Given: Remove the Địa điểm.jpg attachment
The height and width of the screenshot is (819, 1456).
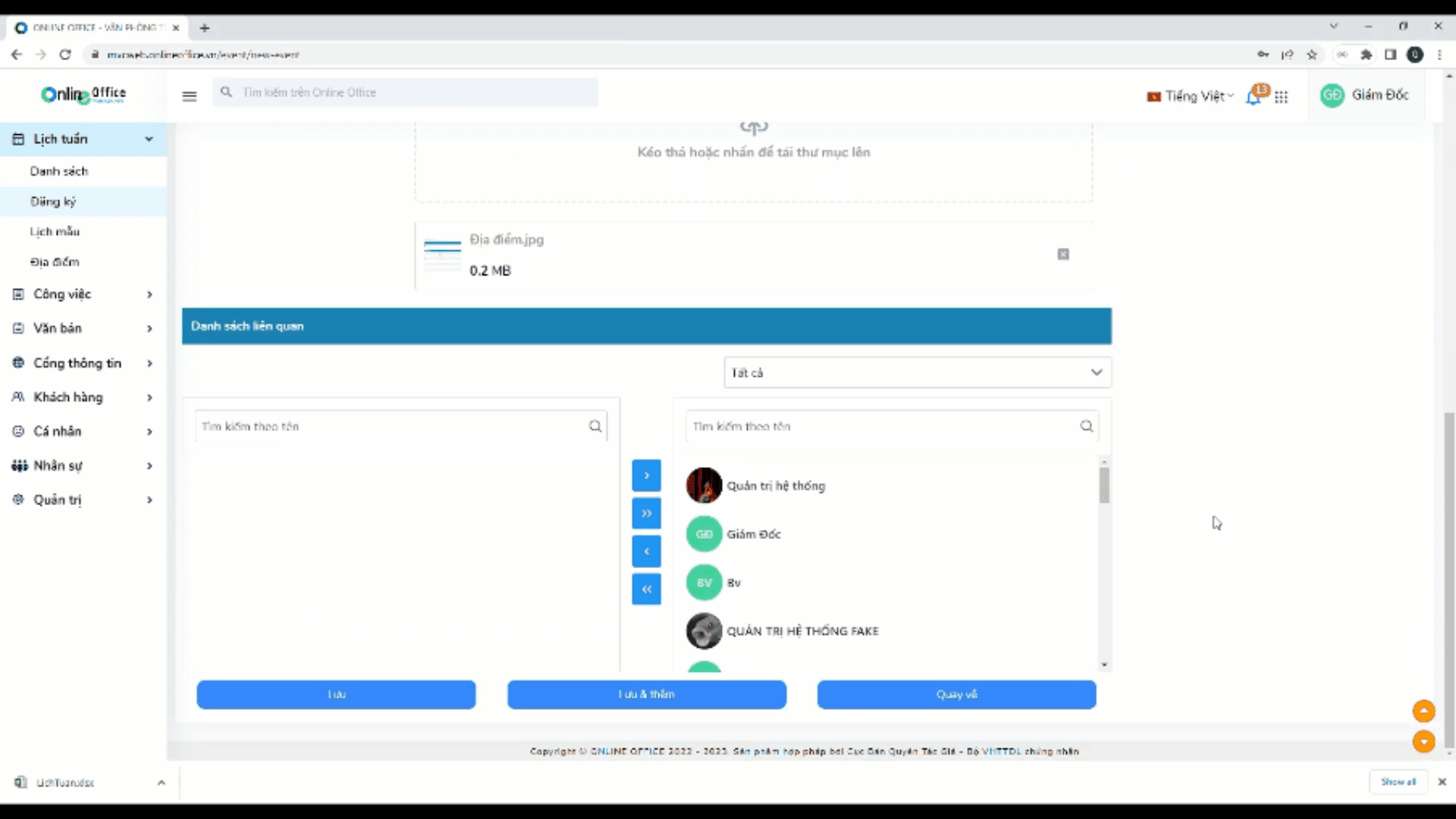Looking at the screenshot, I should pyautogui.click(x=1063, y=254).
